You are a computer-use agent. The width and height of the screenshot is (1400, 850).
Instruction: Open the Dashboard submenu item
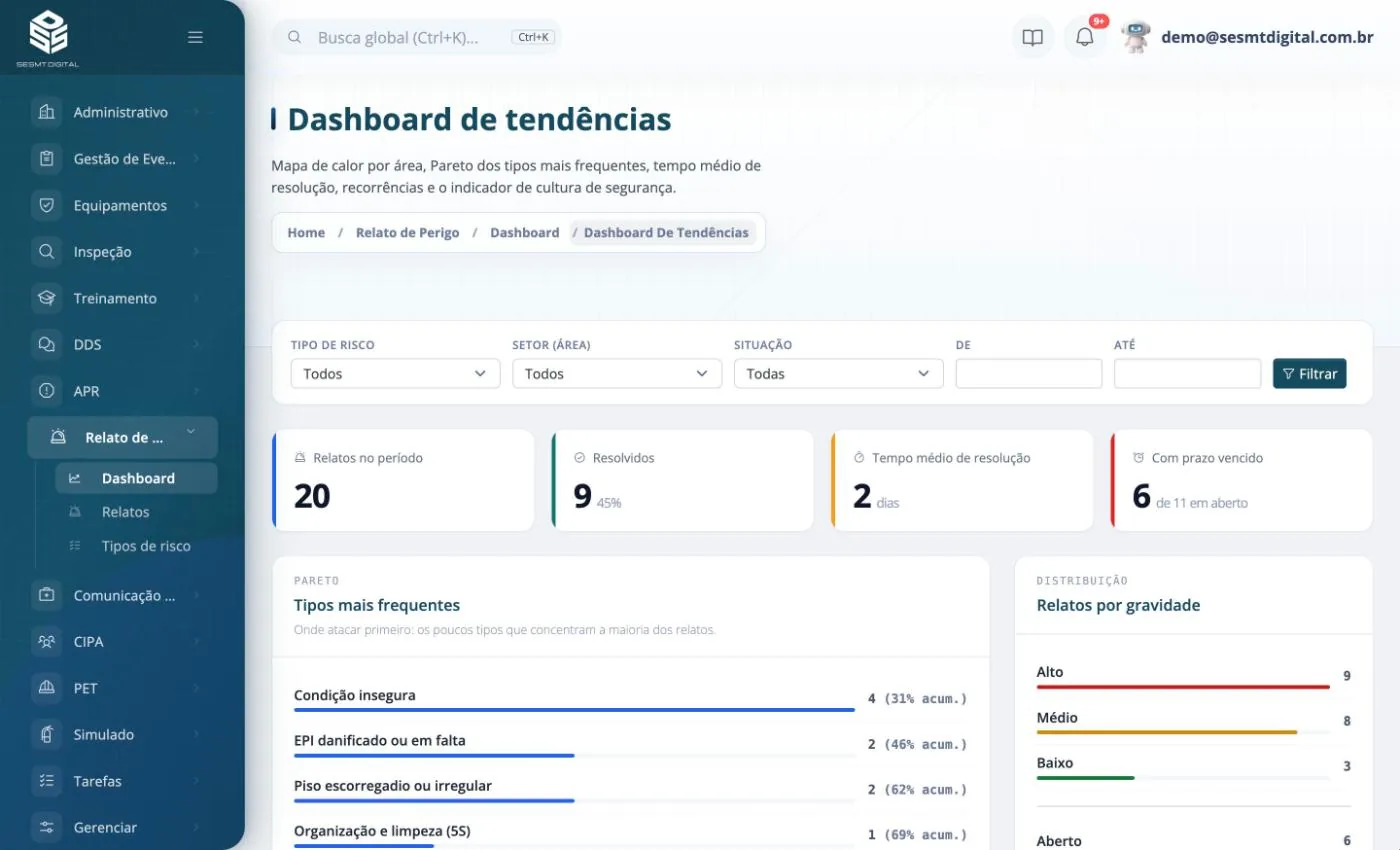pyautogui.click(x=136, y=478)
